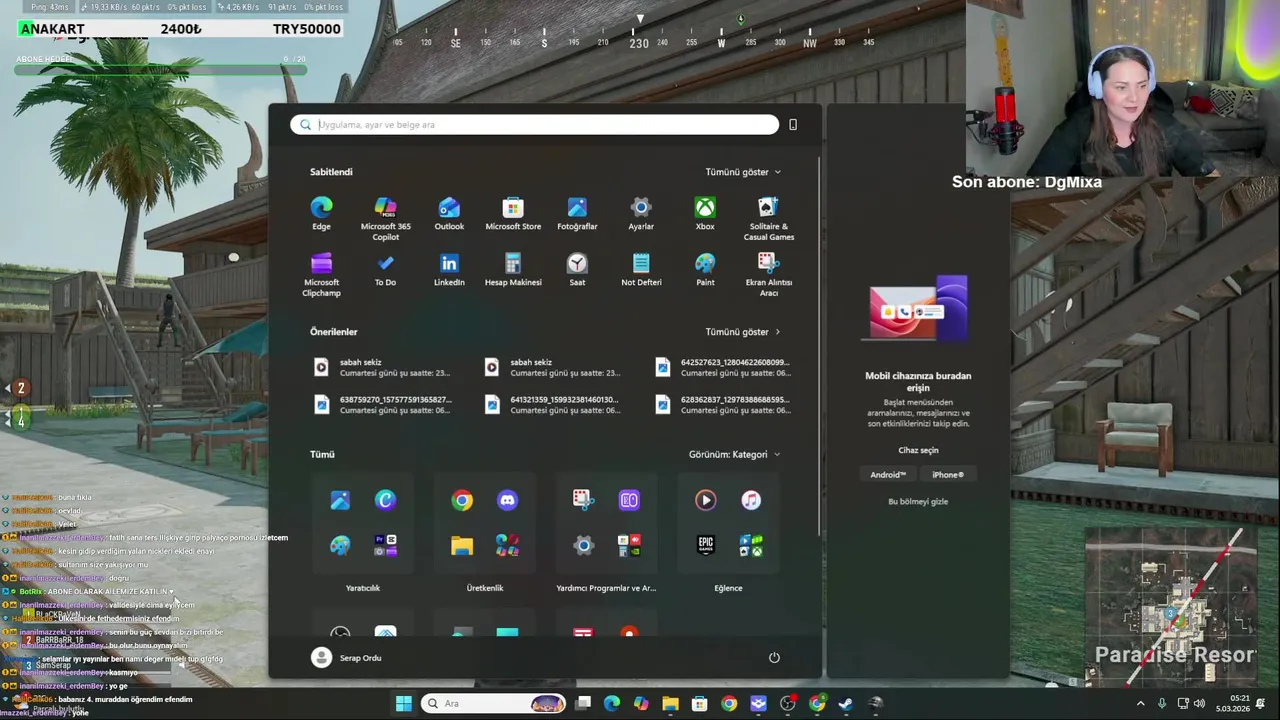Screen dimensions: 1280x720
Task: Open the recommended file 642527623_1280462260809...
Action: click(723, 367)
